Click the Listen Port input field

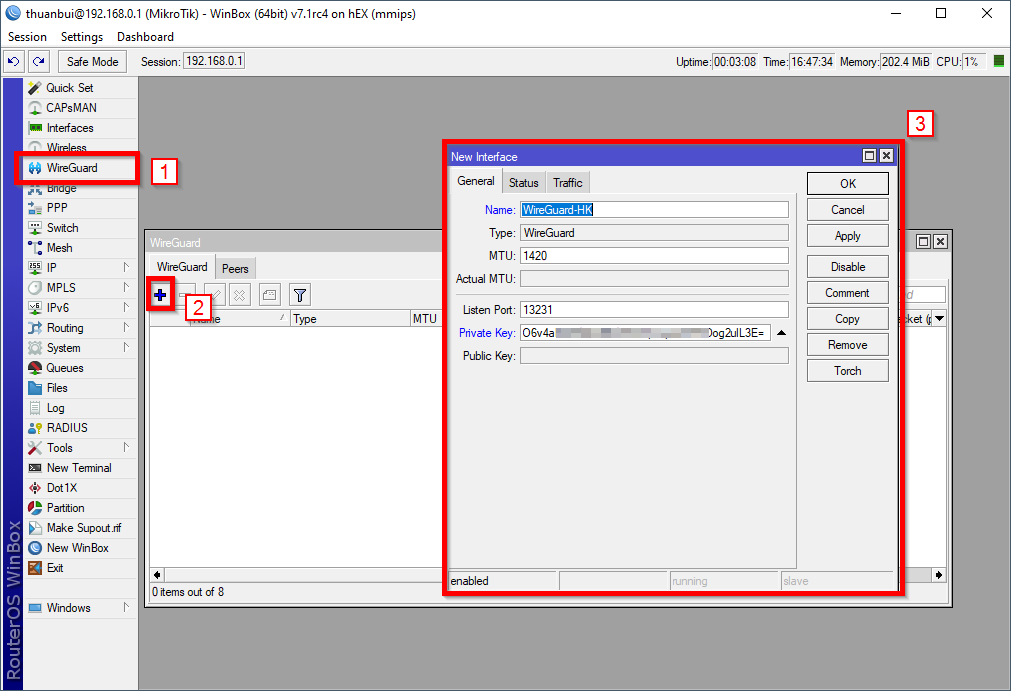pos(654,310)
